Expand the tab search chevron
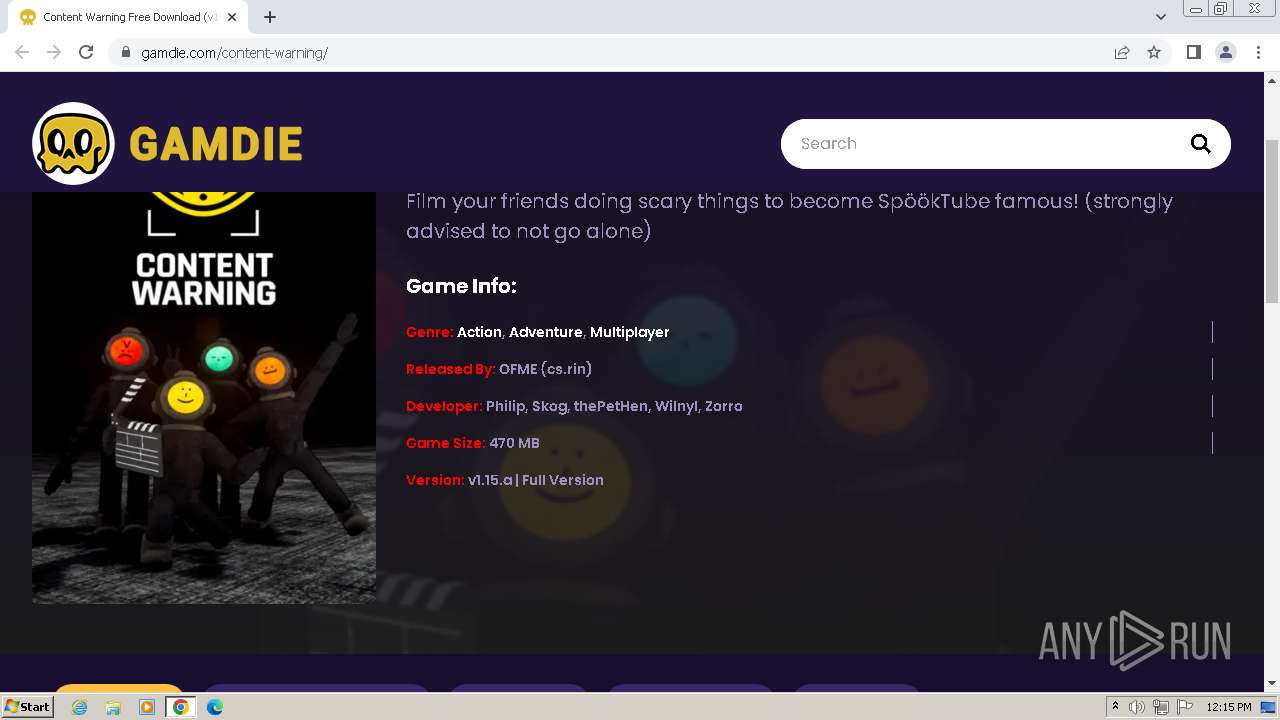Screen dimensions: 1280x720 click(x=1160, y=17)
